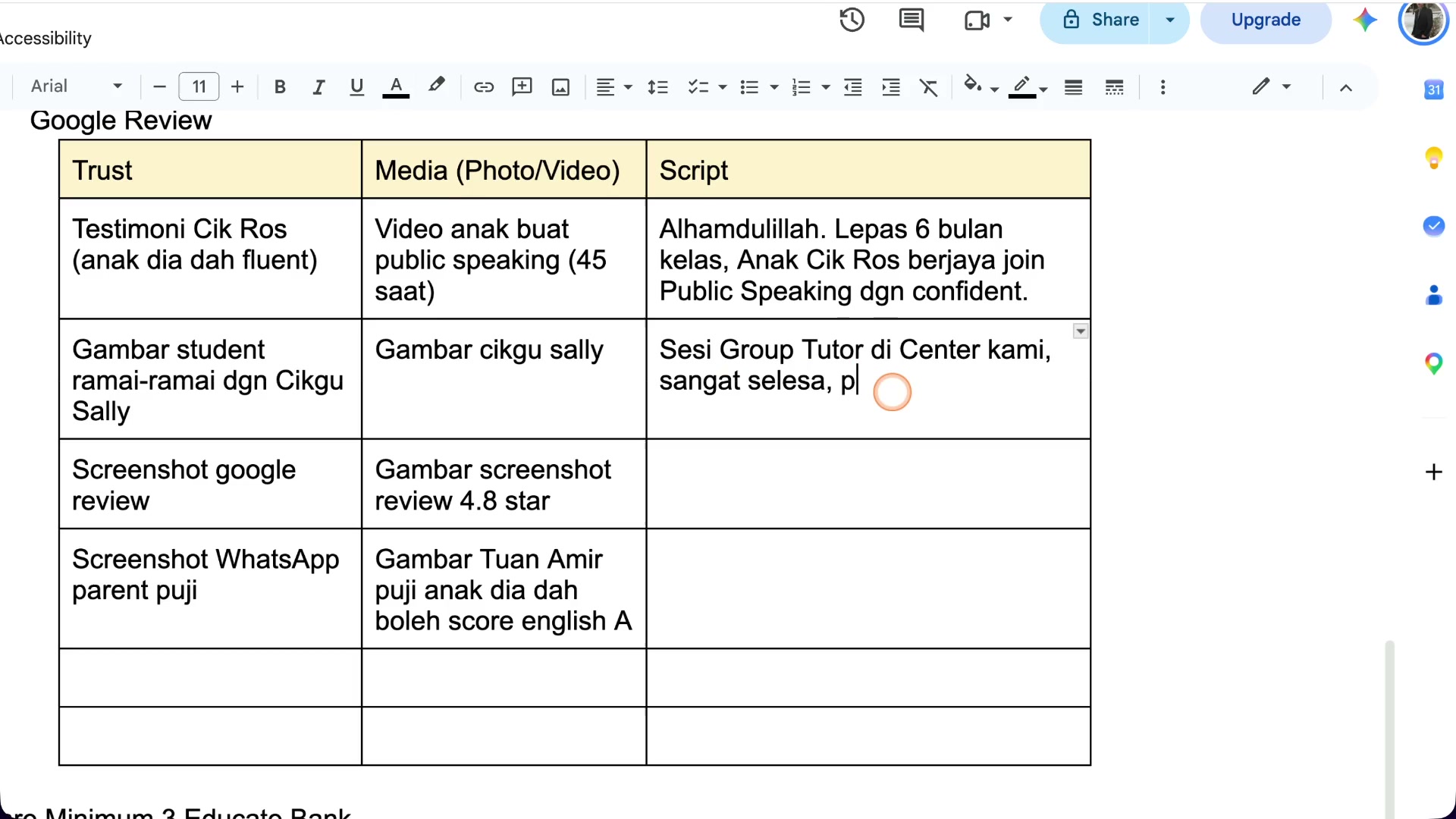
Task: Insert an image from toolbar
Action: tap(560, 87)
